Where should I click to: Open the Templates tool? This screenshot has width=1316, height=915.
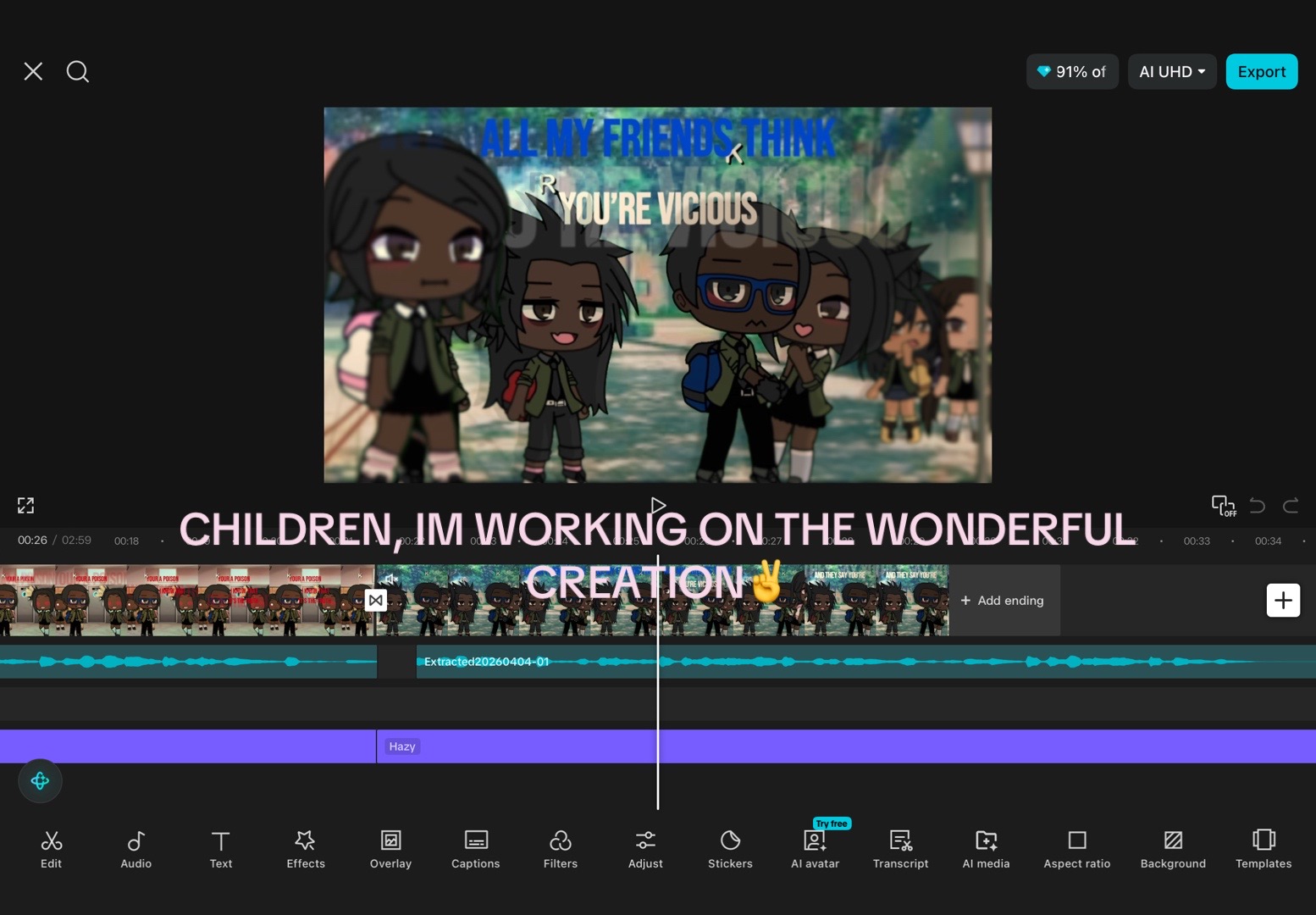(1263, 850)
